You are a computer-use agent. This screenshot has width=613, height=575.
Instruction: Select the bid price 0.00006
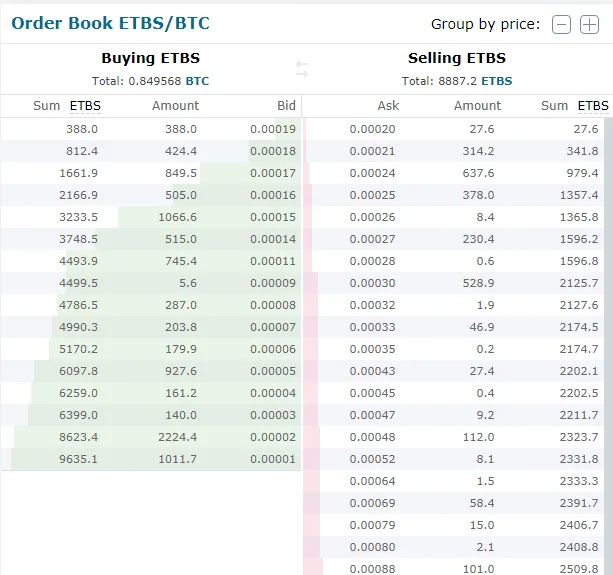point(273,349)
